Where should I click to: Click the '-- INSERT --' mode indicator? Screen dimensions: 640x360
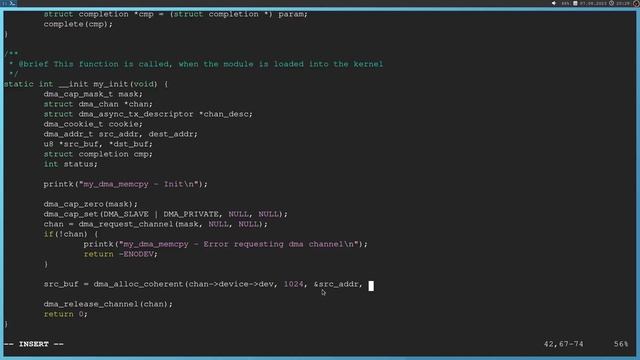(x=34, y=344)
